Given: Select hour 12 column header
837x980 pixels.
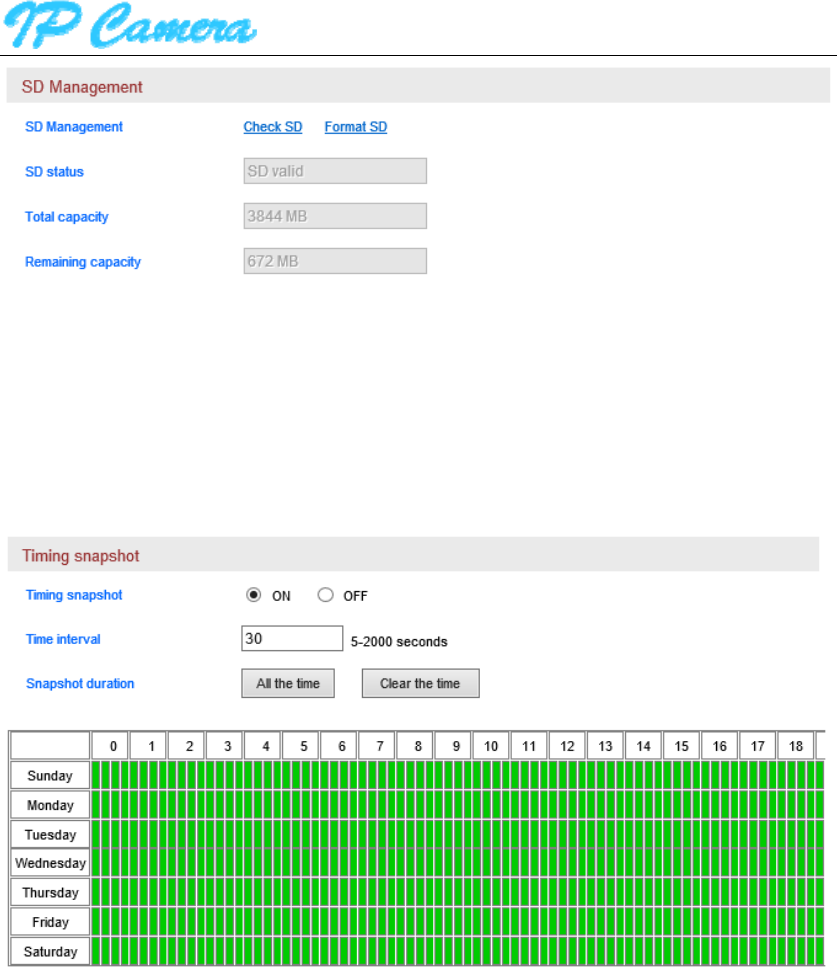Looking at the screenshot, I should 568,746.
